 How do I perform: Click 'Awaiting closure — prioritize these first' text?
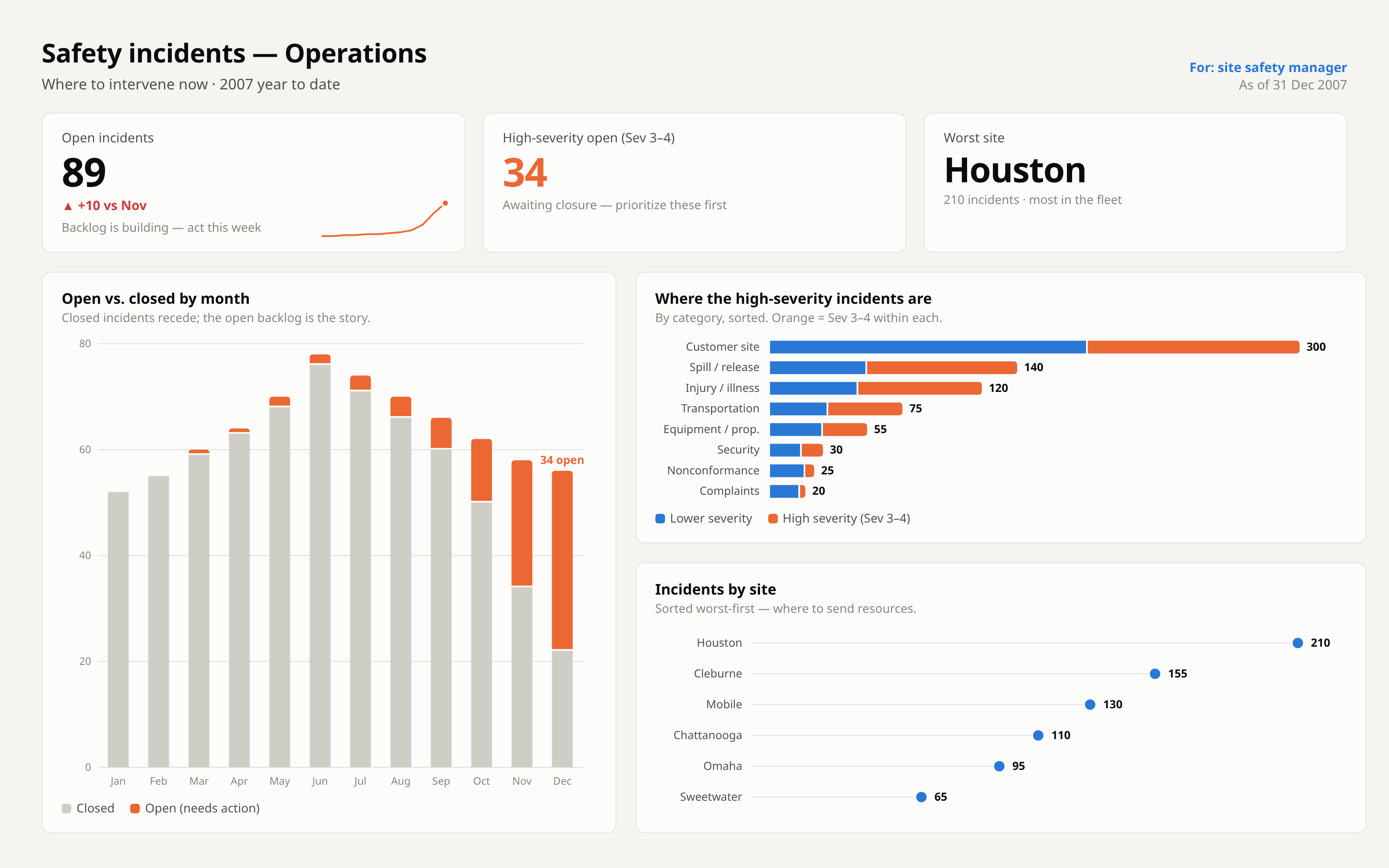614,205
